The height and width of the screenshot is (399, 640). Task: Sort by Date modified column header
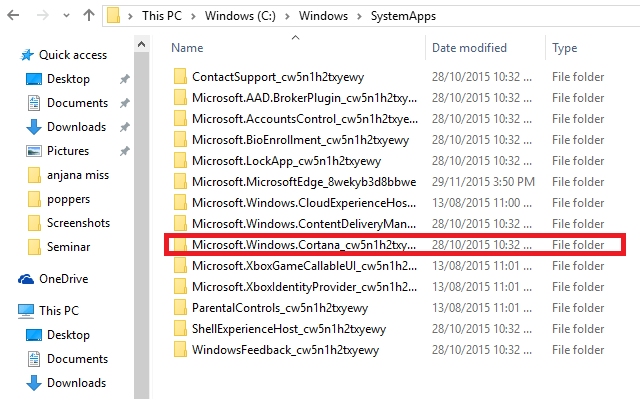[469, 48]
